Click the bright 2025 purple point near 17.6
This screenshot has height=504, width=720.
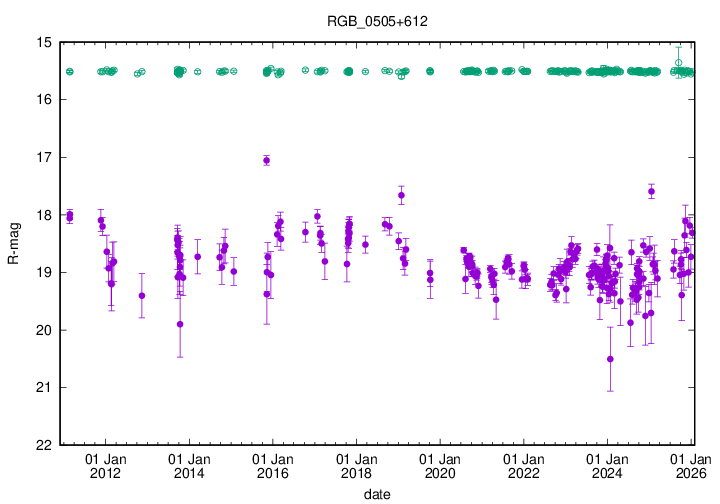(651, 191)
